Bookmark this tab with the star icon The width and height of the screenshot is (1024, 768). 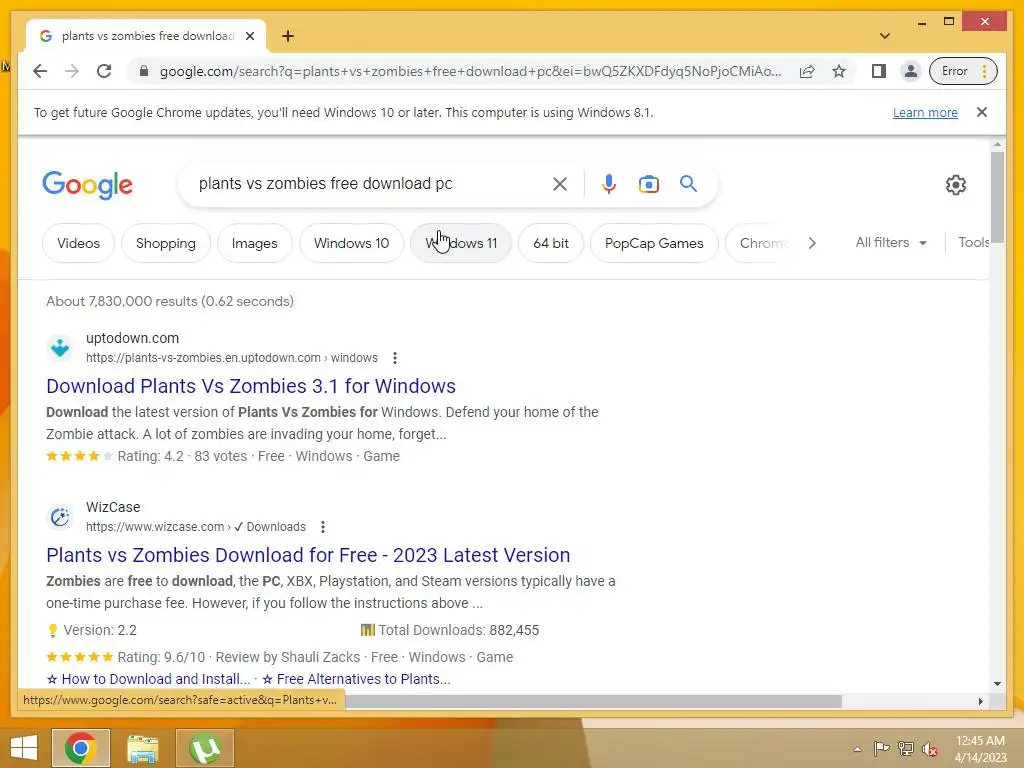click(839, 71)
